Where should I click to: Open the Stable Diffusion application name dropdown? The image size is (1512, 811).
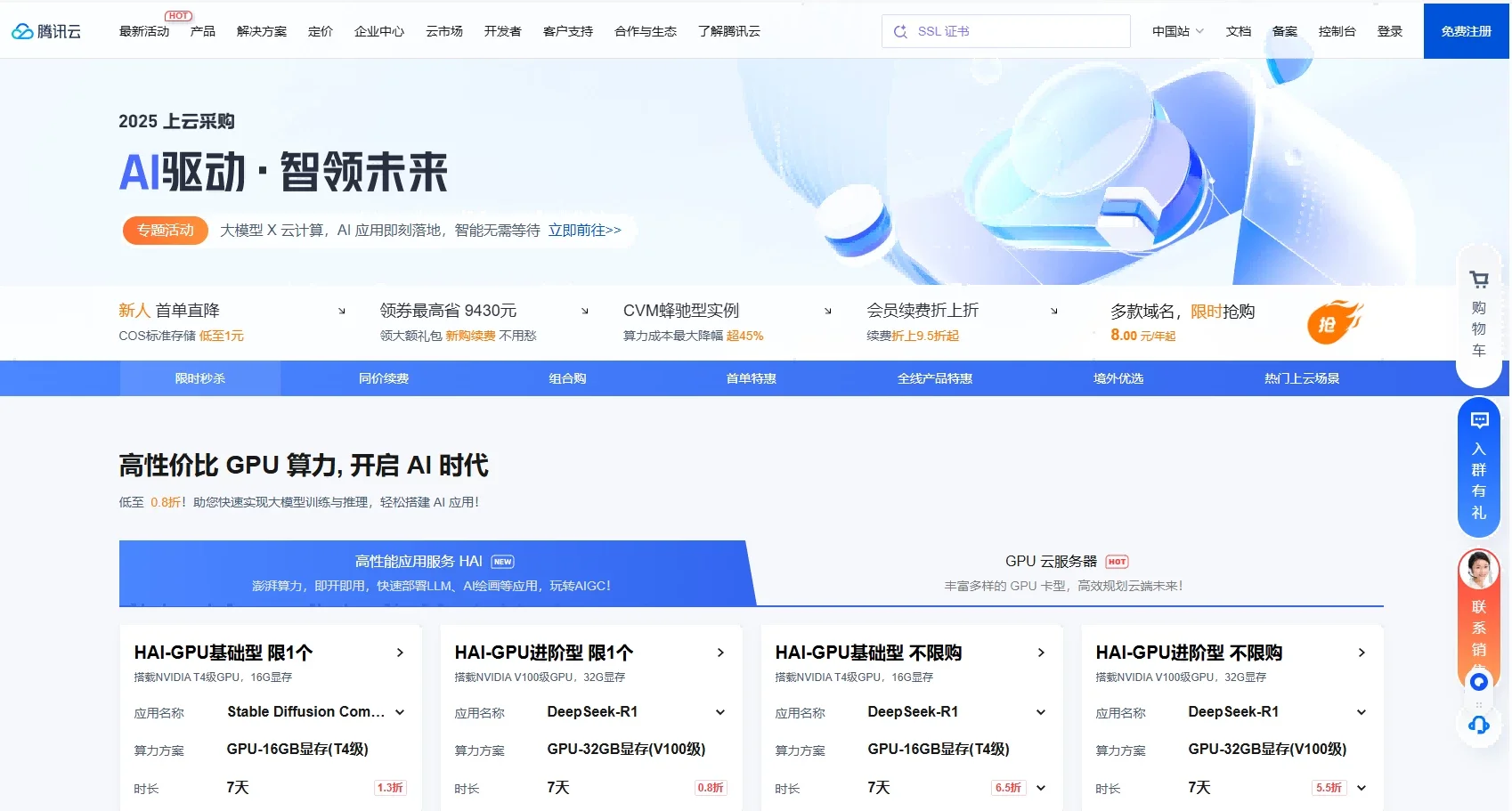click(400, 712)
